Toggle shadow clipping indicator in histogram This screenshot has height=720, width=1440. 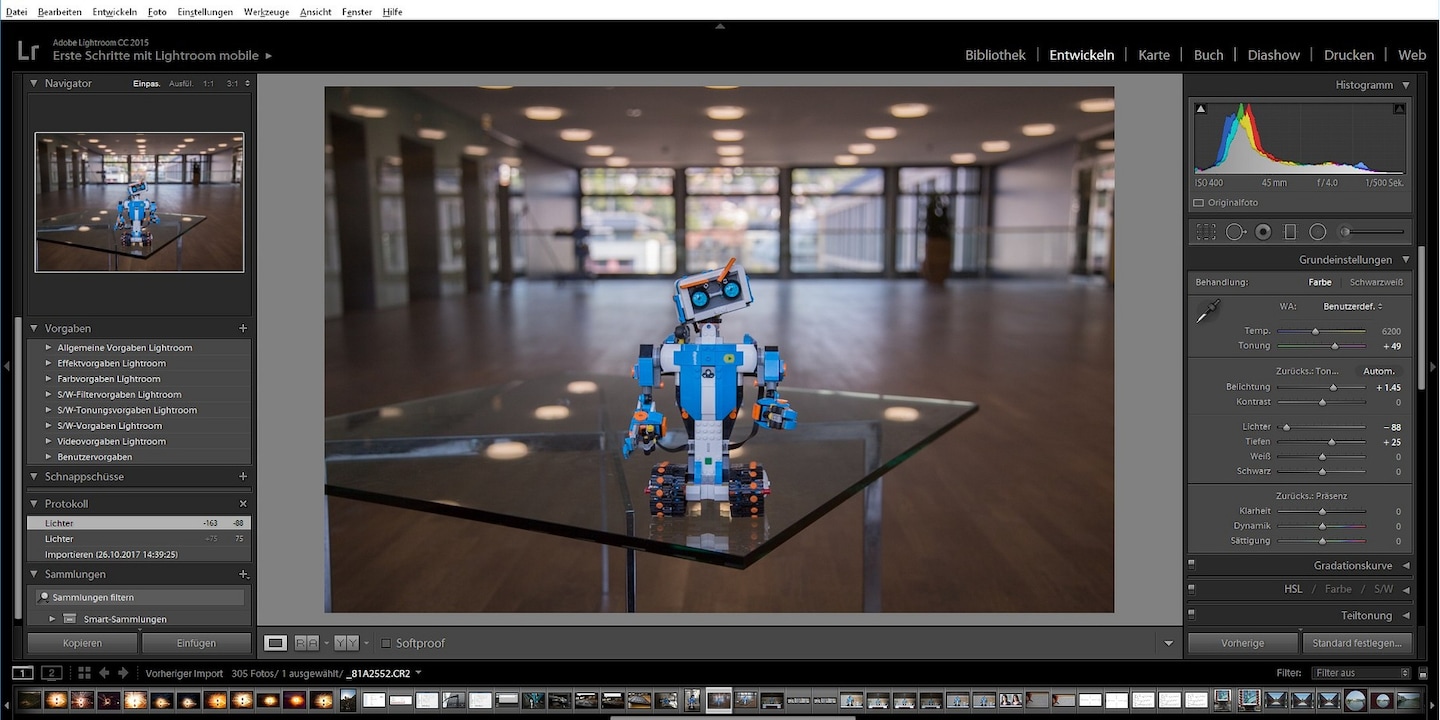click(x=1201, y=108)
